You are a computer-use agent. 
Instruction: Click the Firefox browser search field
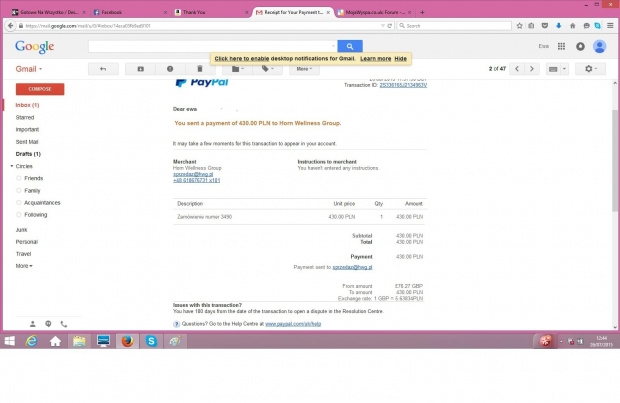point(454,26)
